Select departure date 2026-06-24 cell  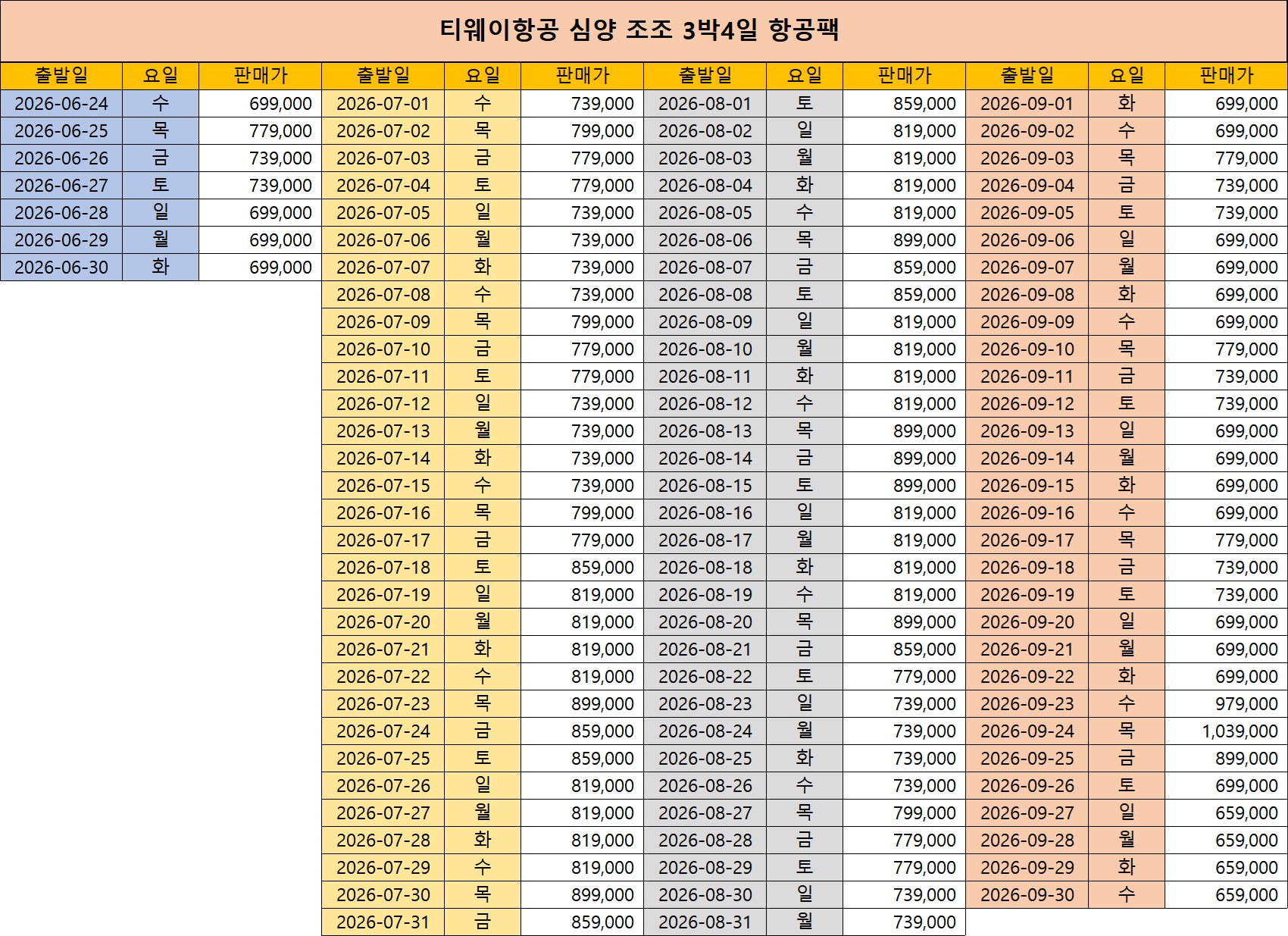click(x=61, y=104)
